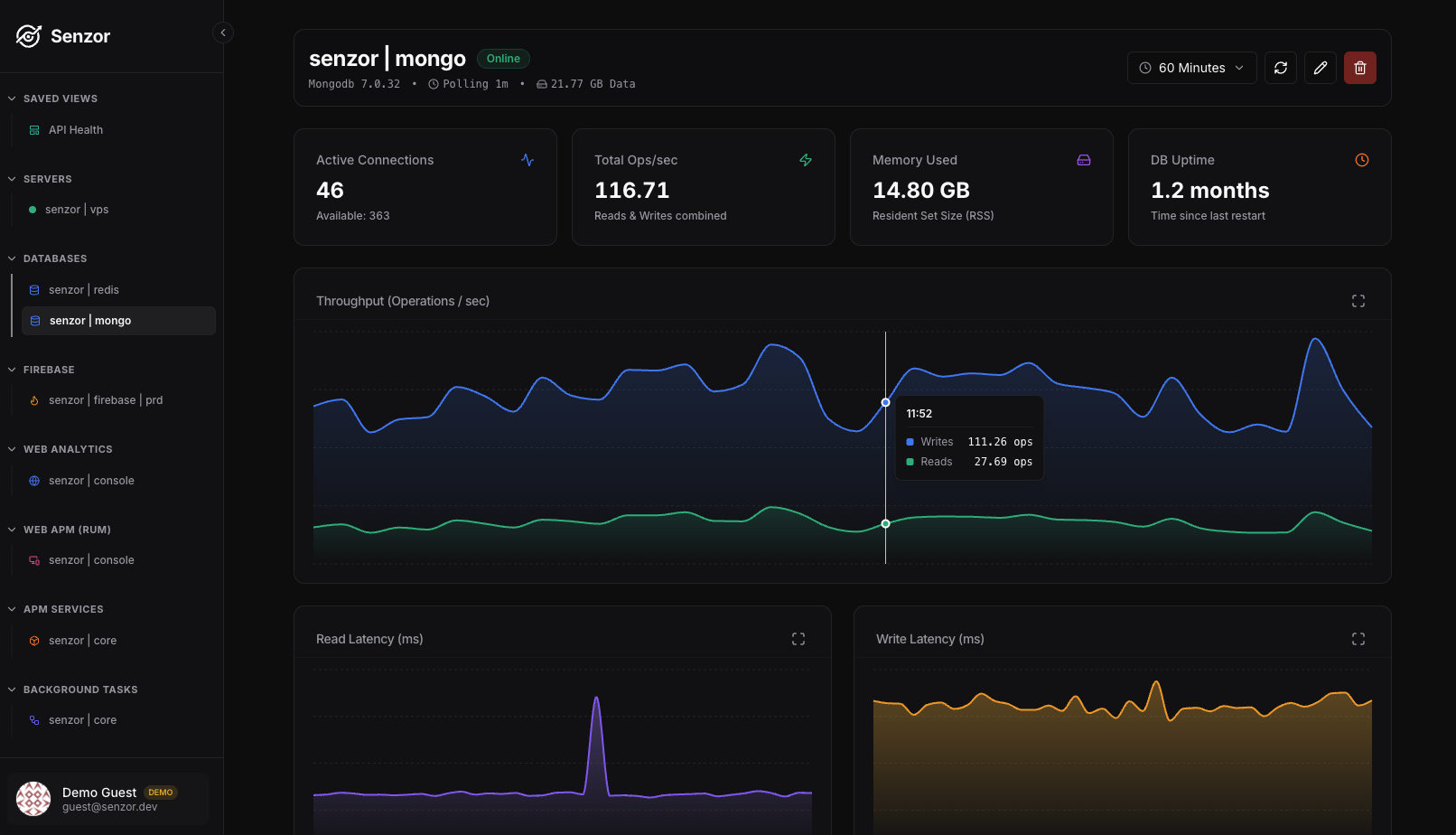This screenshot has height=835, width=1456.
Task: Collapse the Databases section
Action: click(12, 258)
